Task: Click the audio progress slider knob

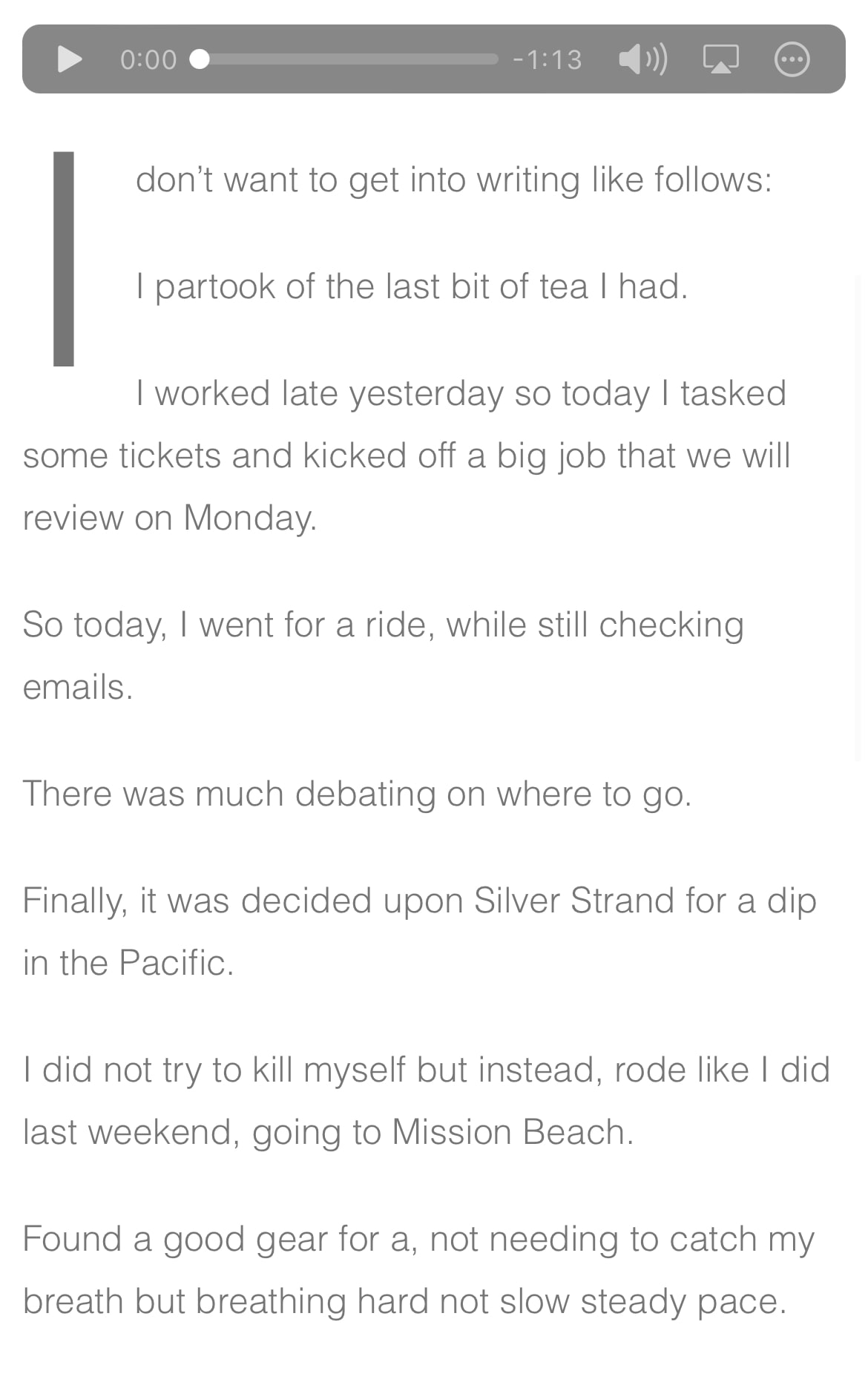Action: click(x=199, y=59)
